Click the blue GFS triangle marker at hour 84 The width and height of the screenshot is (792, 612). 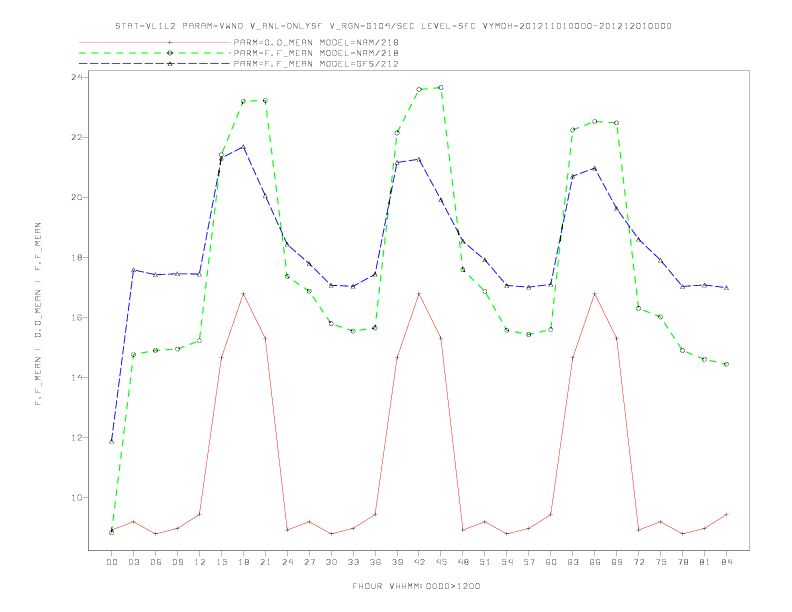[x=726, y=287]
